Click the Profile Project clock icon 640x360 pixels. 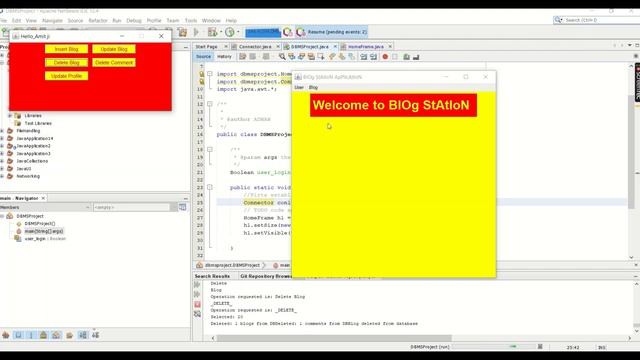(230, 32)
